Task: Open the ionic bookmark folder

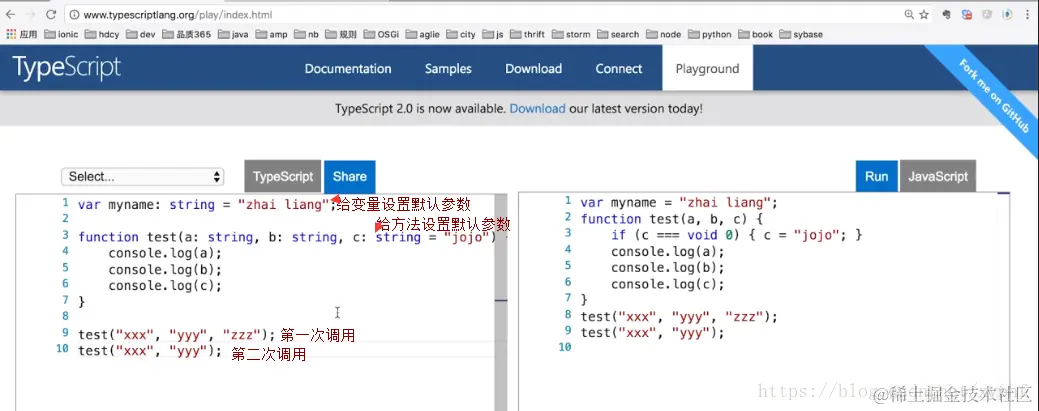Action: [x=61, y=34]
